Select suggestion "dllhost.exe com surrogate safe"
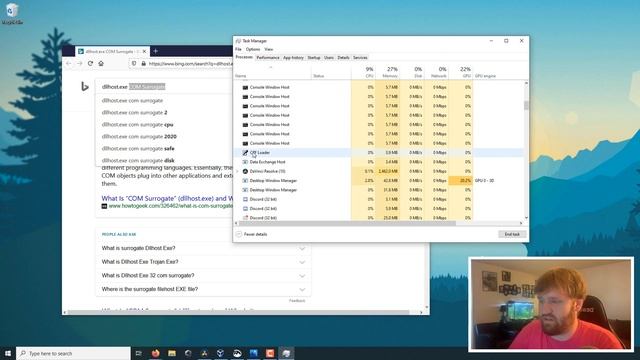 coord(138,149)
